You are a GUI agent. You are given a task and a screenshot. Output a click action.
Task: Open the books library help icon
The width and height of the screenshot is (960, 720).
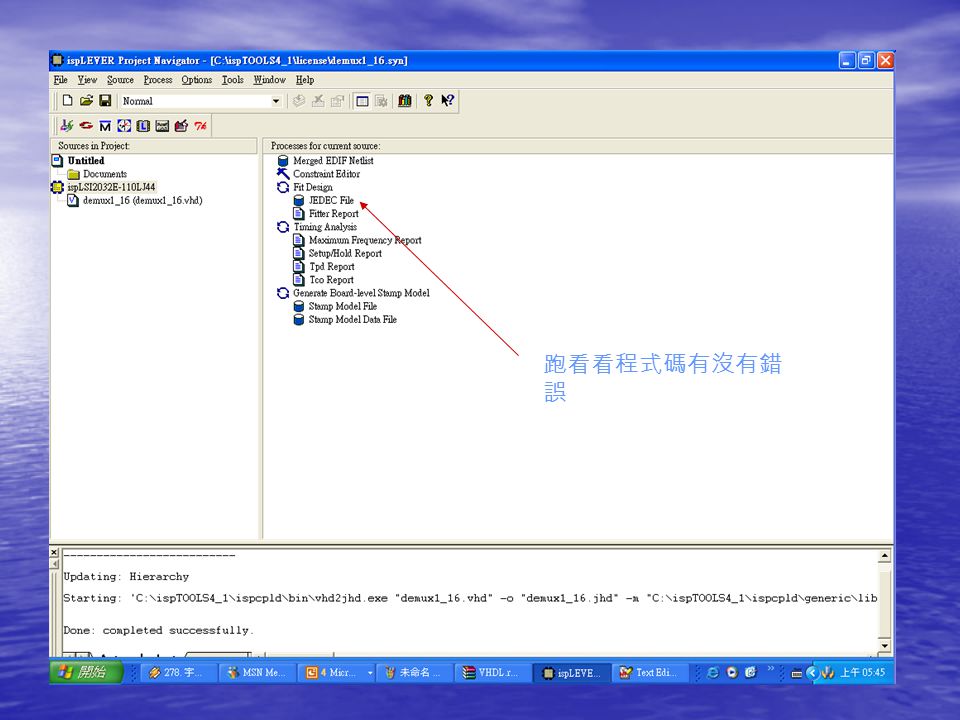click(405, 100)
